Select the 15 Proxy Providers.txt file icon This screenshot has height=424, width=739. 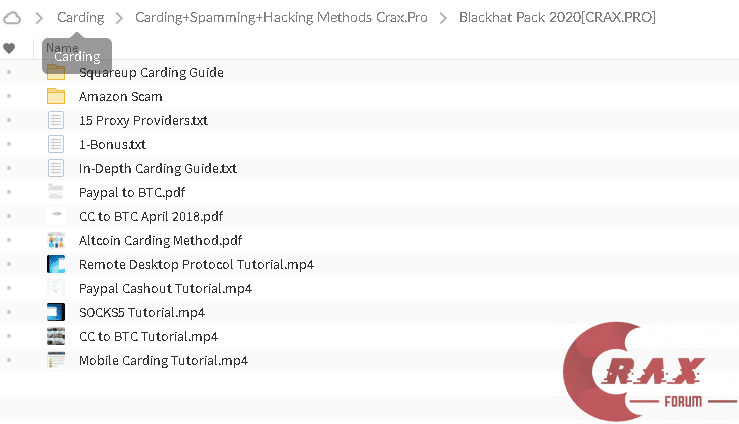pyautogui.click(x=56, y=120)
